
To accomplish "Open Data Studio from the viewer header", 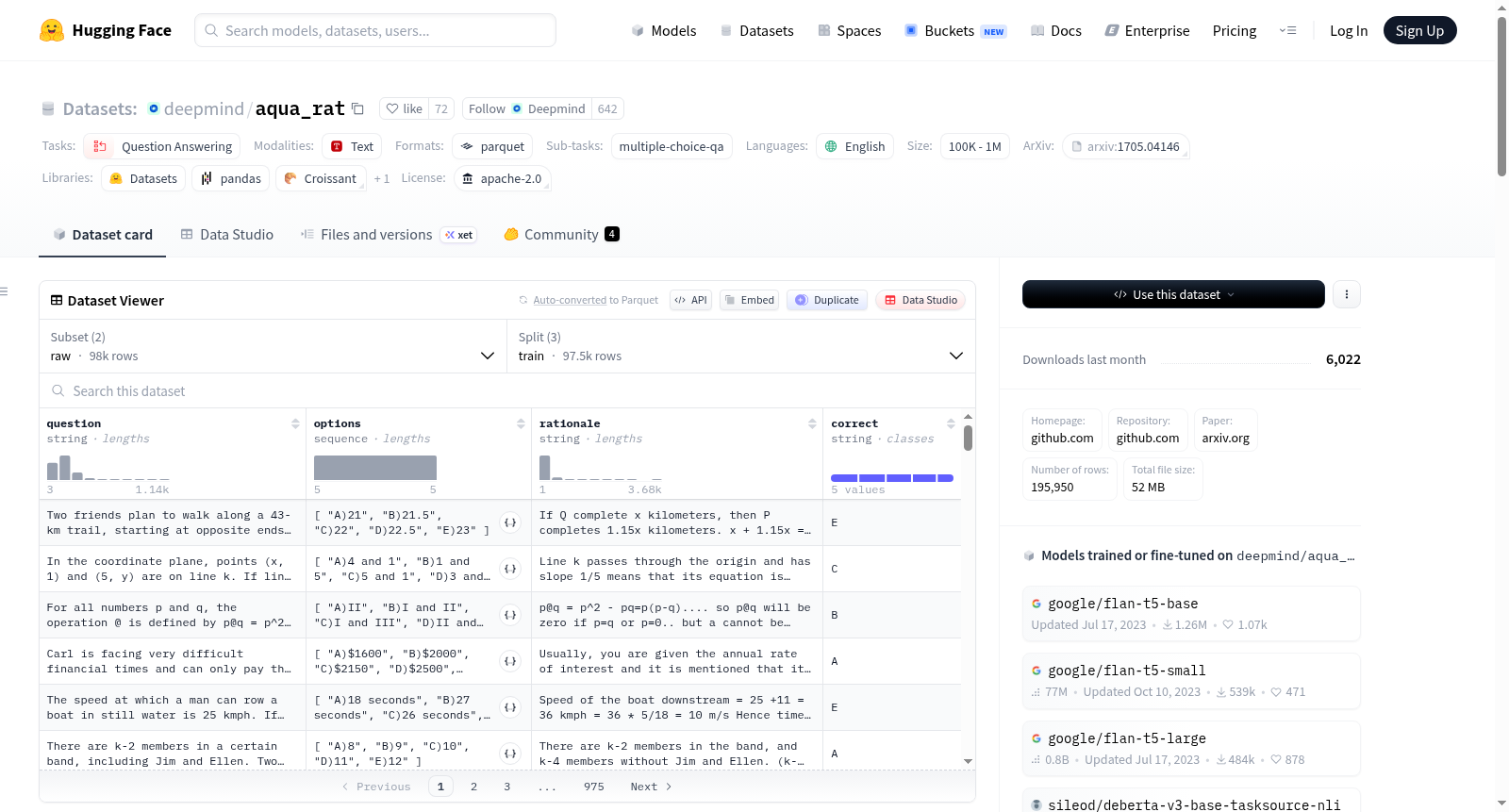I will [x=920, y=300].
